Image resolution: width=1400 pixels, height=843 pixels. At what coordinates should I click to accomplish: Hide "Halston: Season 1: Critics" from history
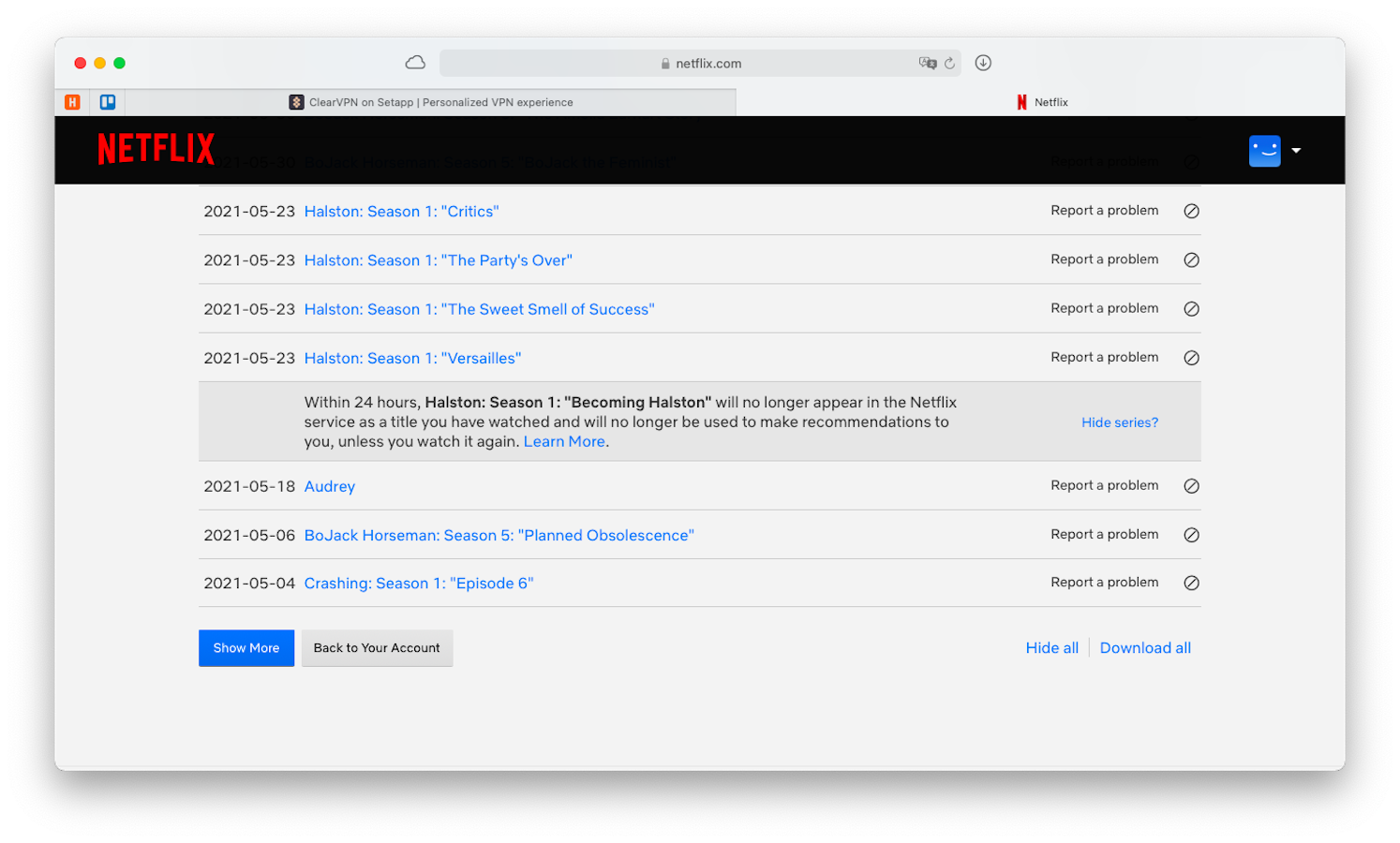1191,211
